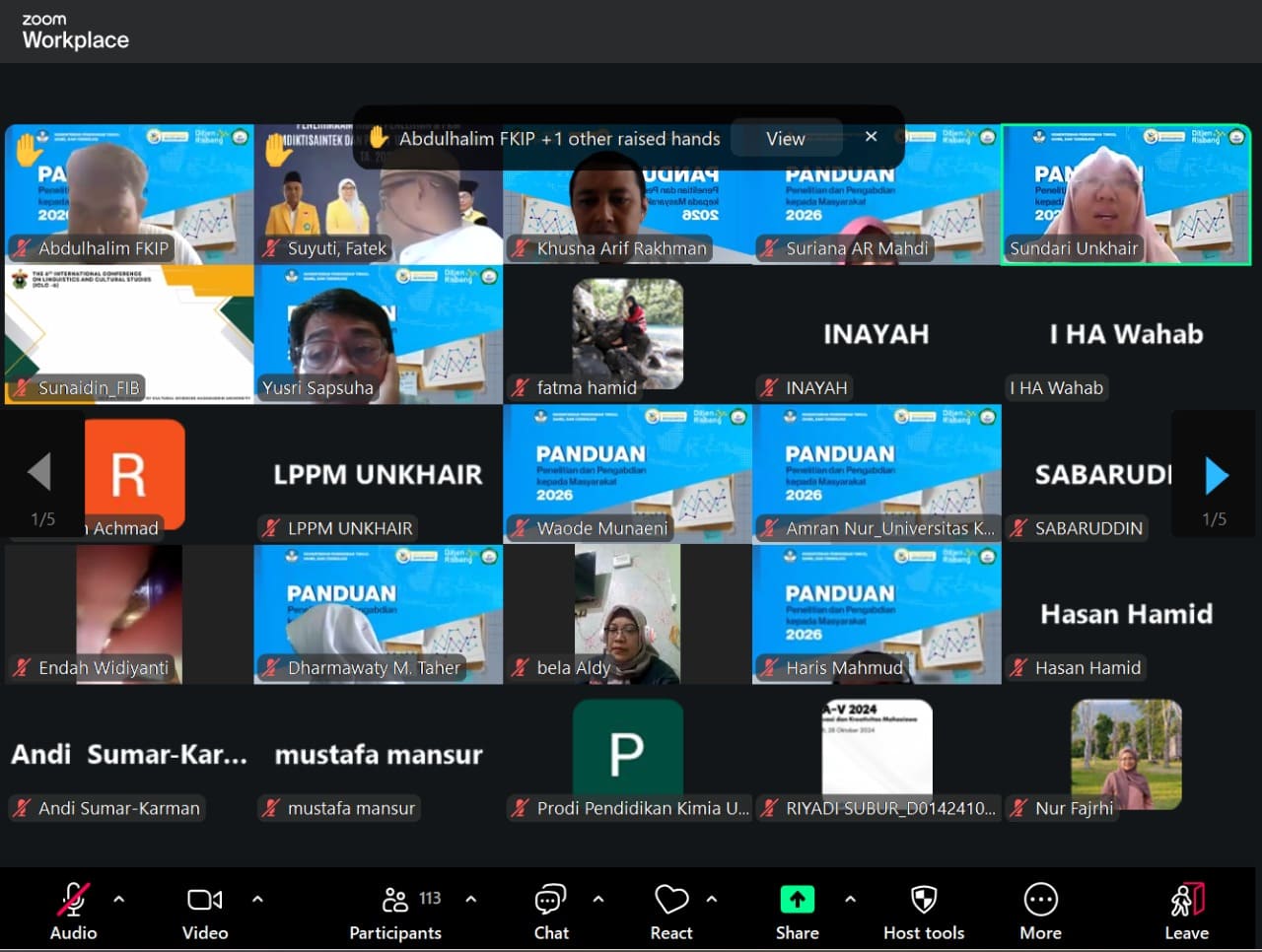This screenshot has height=952, width=1262.
Task: Dismiss the raised hands notification
Action: 871,137
